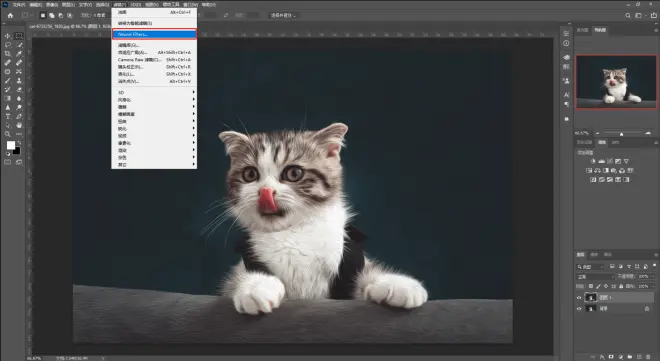Select the Clone Stamp tool

tap(19, 80)
